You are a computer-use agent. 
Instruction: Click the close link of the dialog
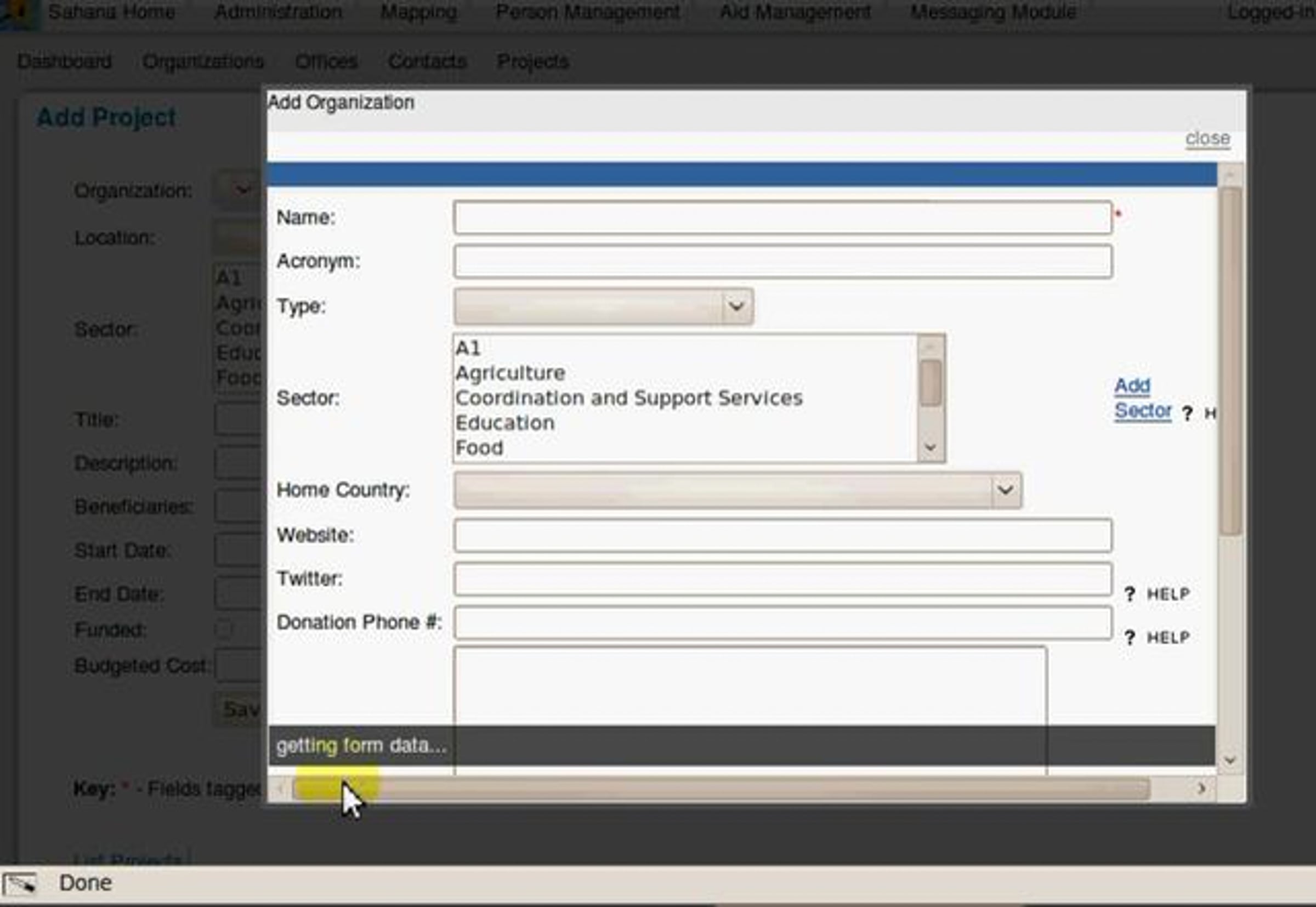point(1207,139)
